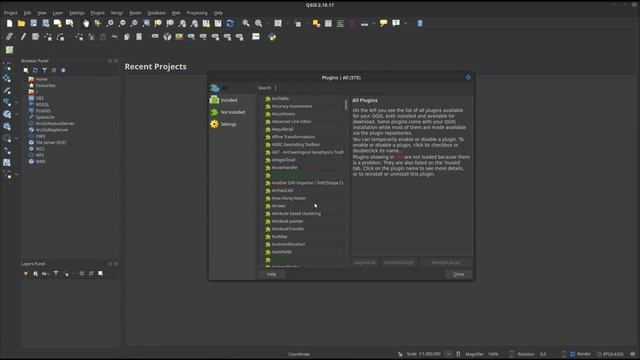Click the Uninstall plugin button
This screenshot has width=640, height=360.
tap(399, 262)
